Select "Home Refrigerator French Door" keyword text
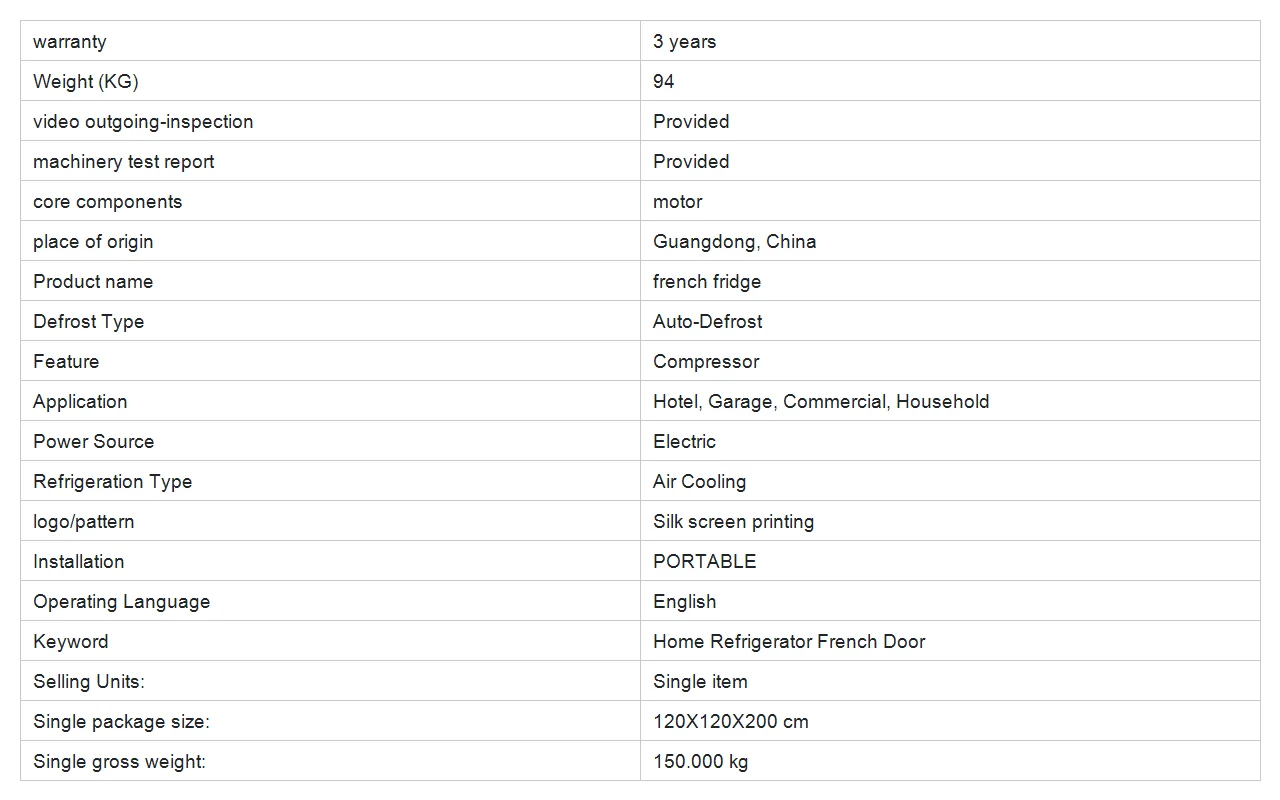Image resolution: width=1280 pixels, height=800 pixels. 789,641
